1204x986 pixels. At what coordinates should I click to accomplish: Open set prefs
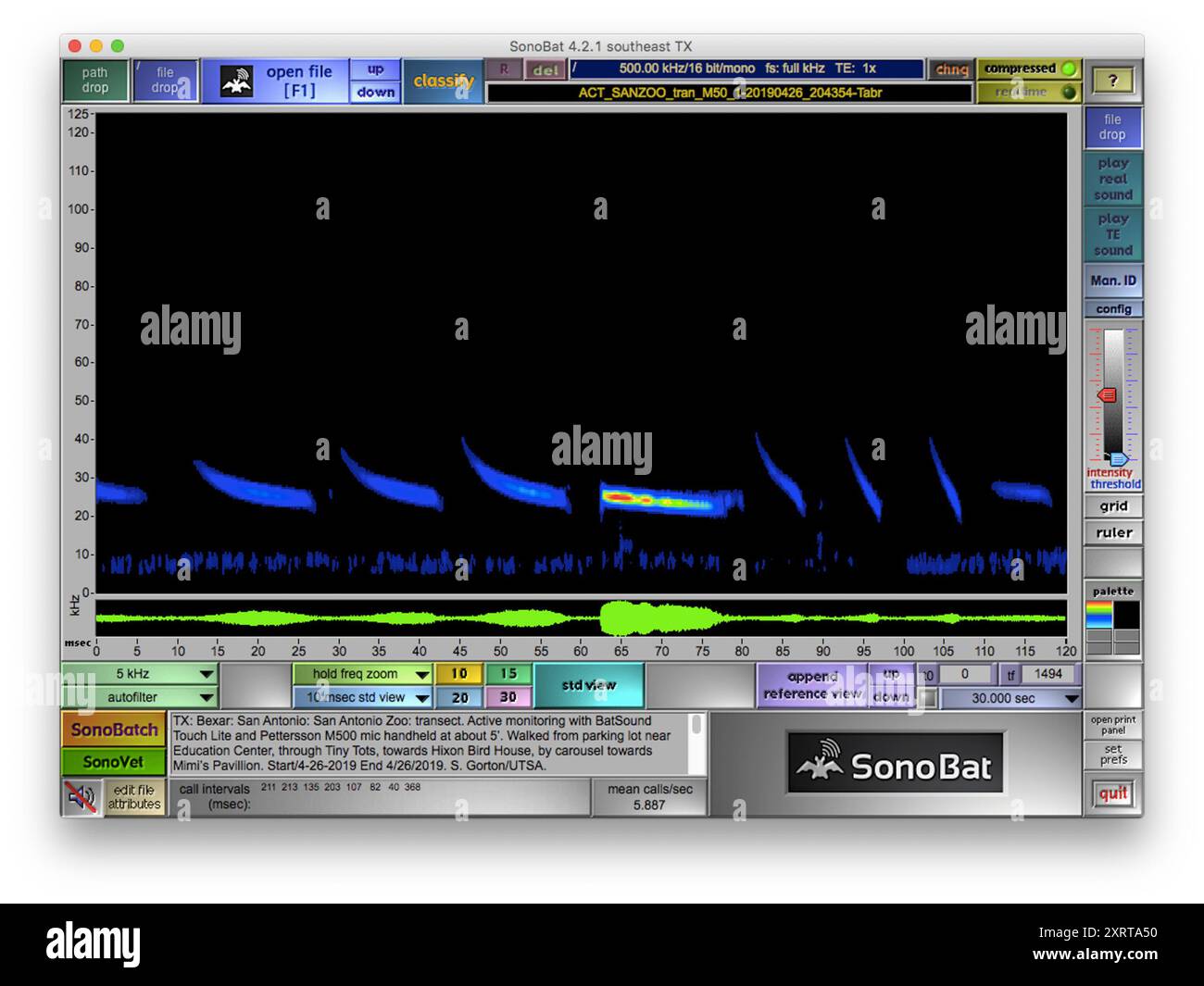(1112, 755)
